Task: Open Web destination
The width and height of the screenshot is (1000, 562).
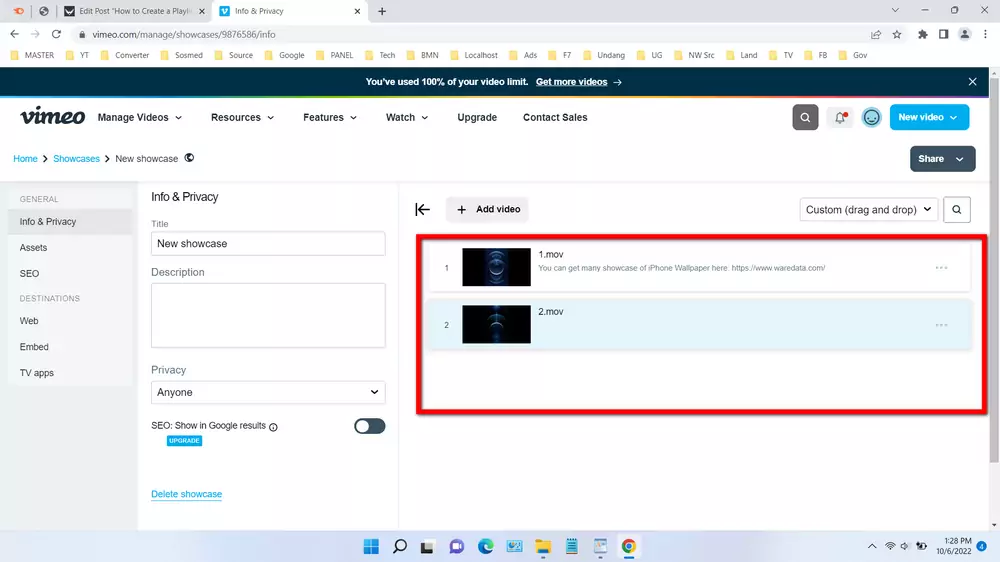Action: [29, 321]
